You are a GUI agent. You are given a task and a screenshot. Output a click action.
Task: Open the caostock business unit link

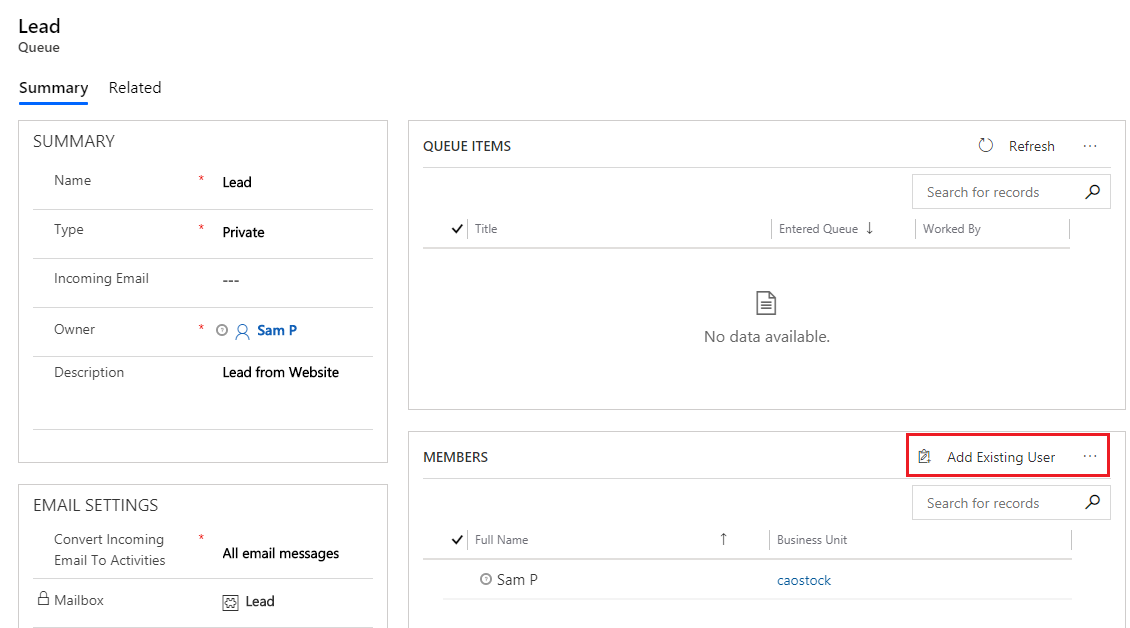[x=804, y=580]
